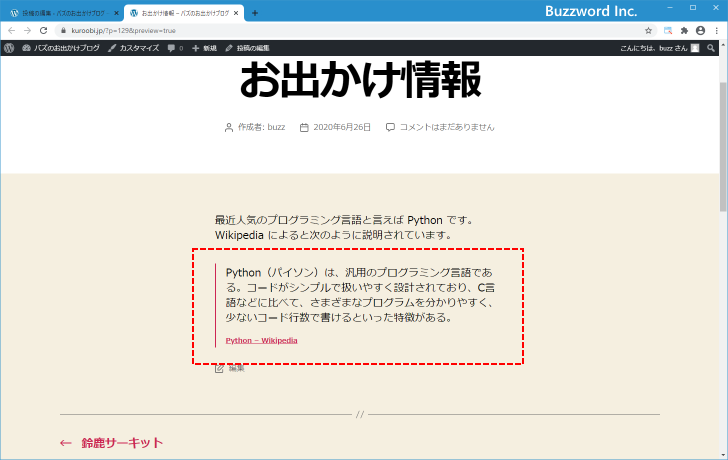The image size is (728, 460).
Task: Close the active お出かけ情報 tab
Action: 235,13
